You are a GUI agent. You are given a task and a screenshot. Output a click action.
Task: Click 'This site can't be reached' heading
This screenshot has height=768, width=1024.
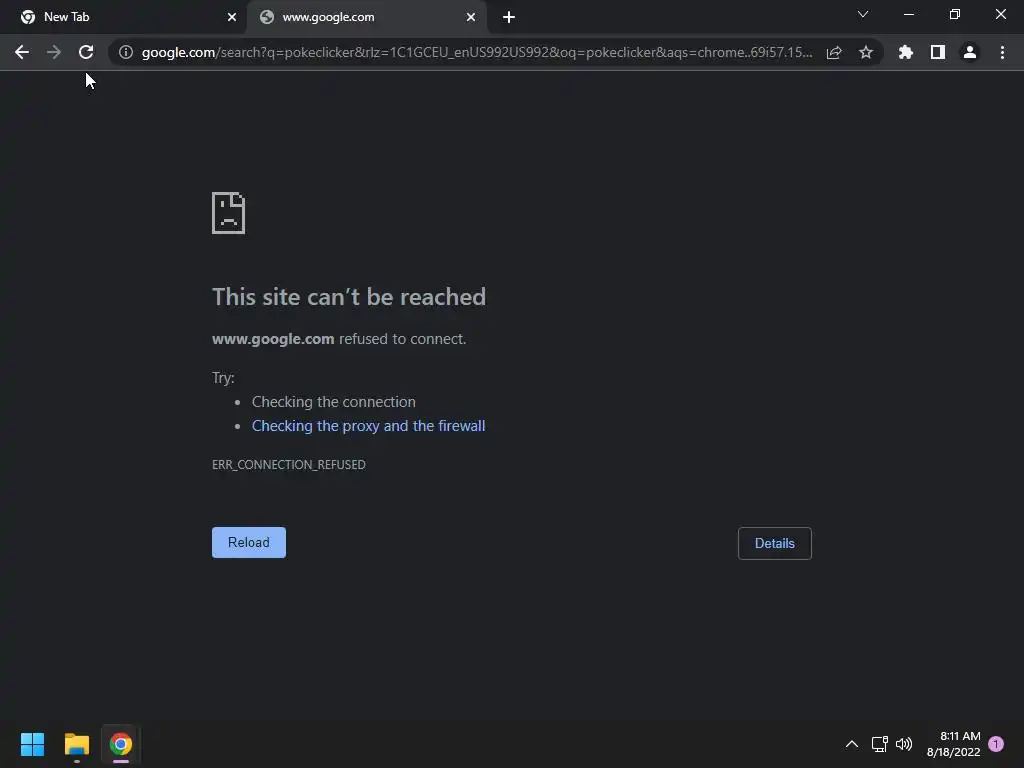click(349, 297)
